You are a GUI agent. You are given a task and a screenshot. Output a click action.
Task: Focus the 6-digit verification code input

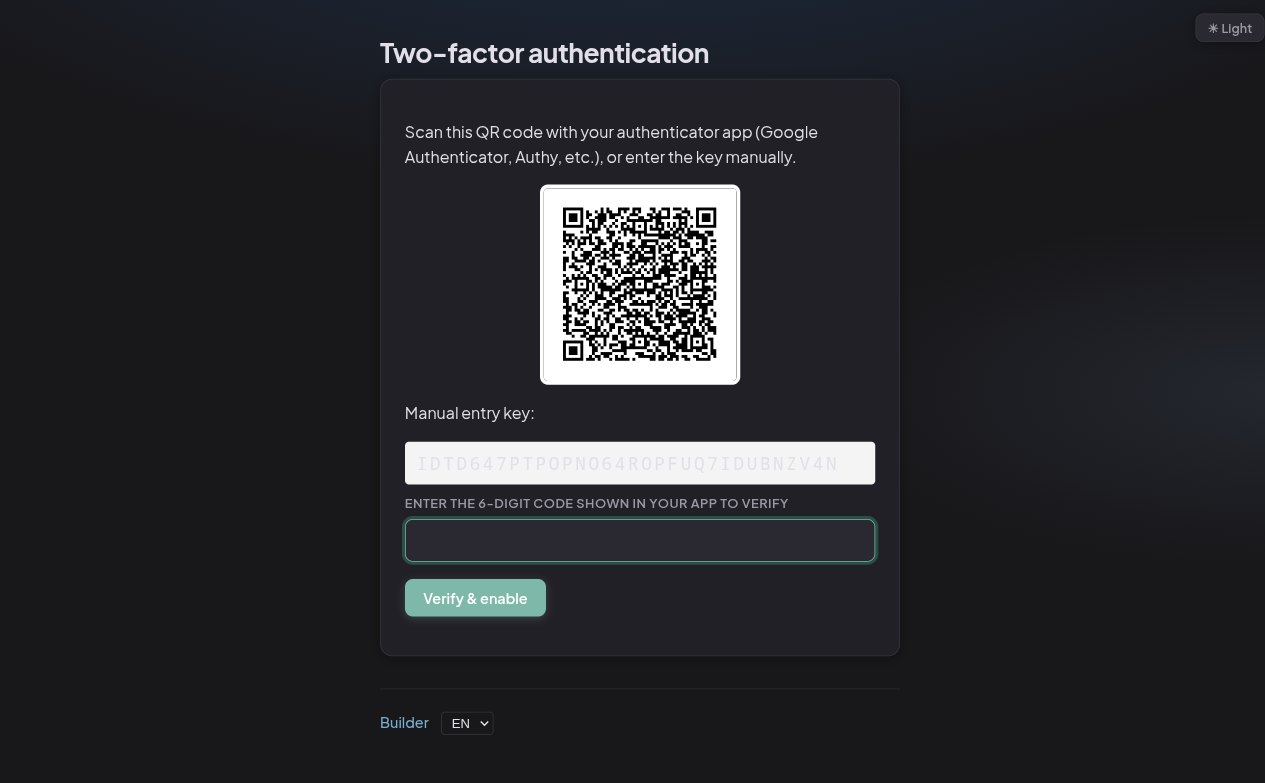(x=640, y=540)
